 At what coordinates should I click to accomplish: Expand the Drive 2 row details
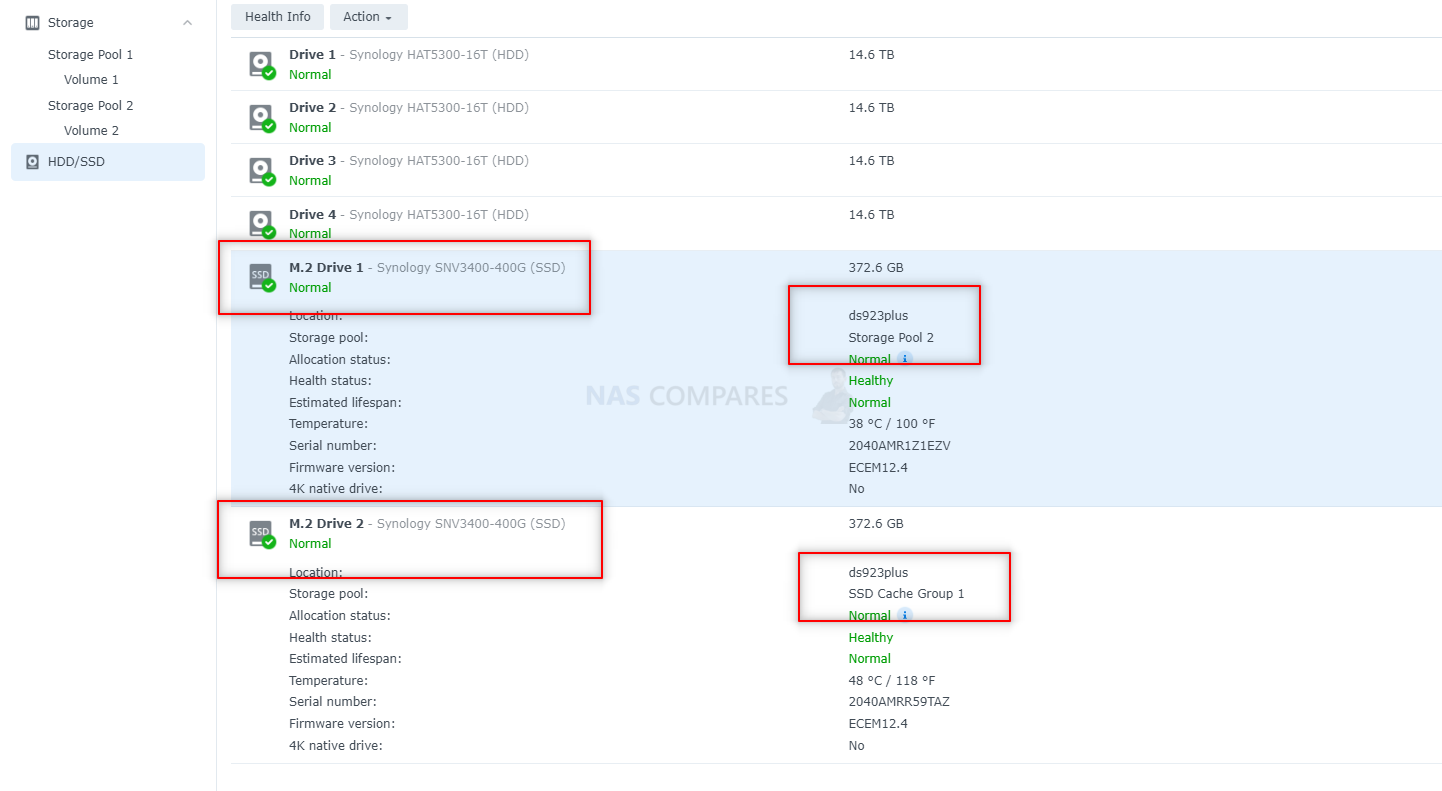click(836, 118)
